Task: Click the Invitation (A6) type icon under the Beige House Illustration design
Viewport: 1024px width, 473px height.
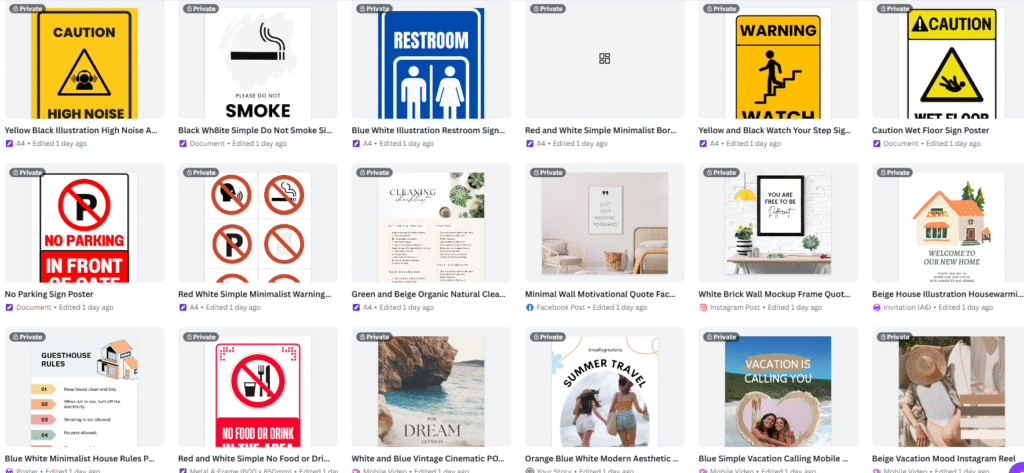Action: pos(876,307)
